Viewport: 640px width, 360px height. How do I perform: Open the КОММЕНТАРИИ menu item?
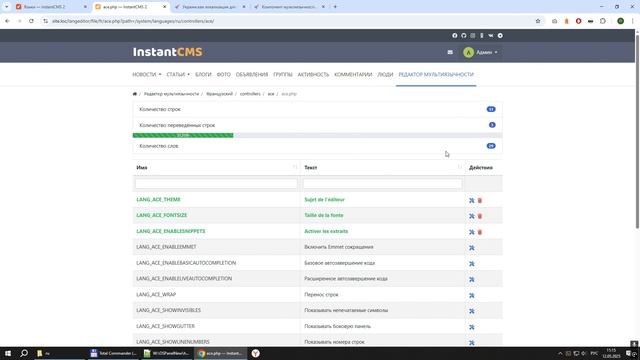[353, 75]
